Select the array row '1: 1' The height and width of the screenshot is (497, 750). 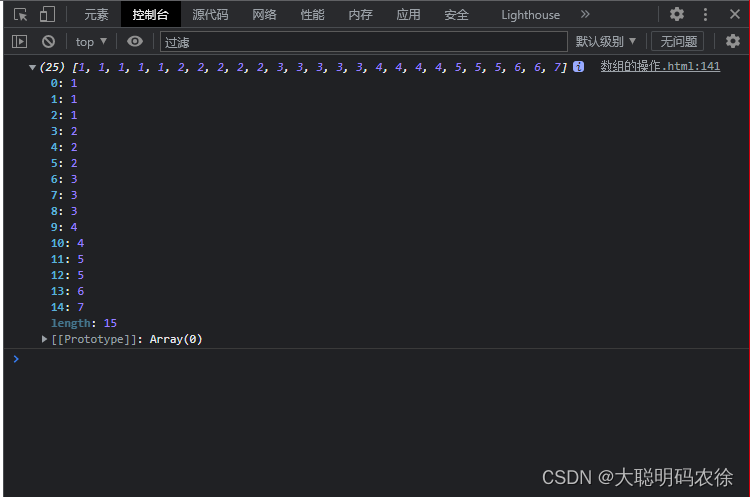64,99
